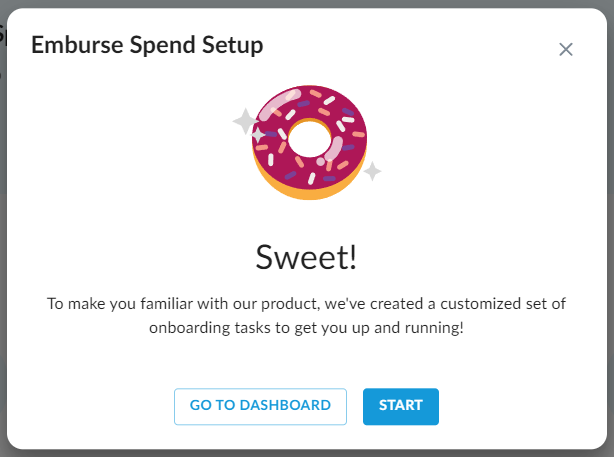
Task: Click the large sparkle left of donut
Action: pos(244,121)
